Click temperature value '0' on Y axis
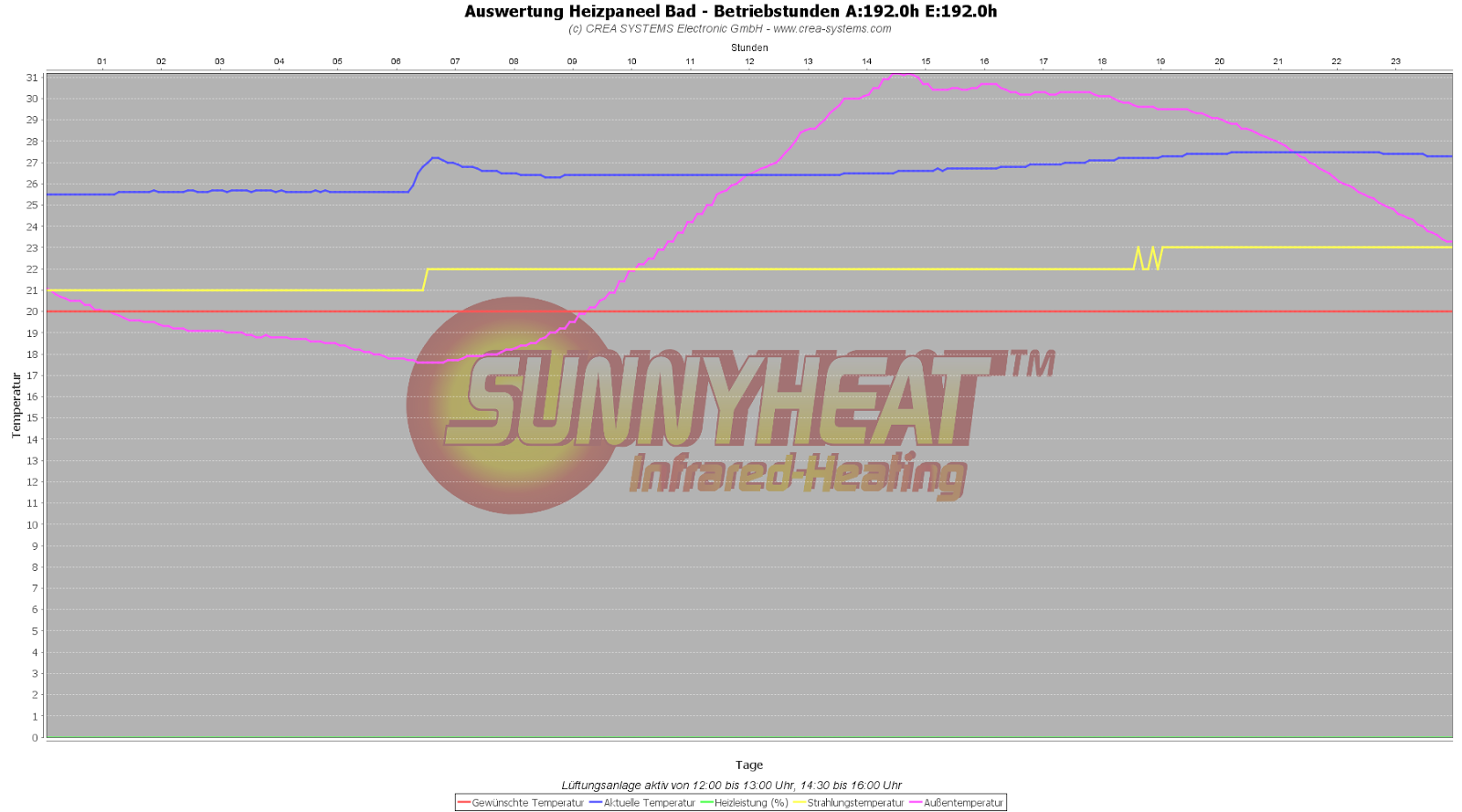Screen dimensions: 1462x812 click(36, 738)
